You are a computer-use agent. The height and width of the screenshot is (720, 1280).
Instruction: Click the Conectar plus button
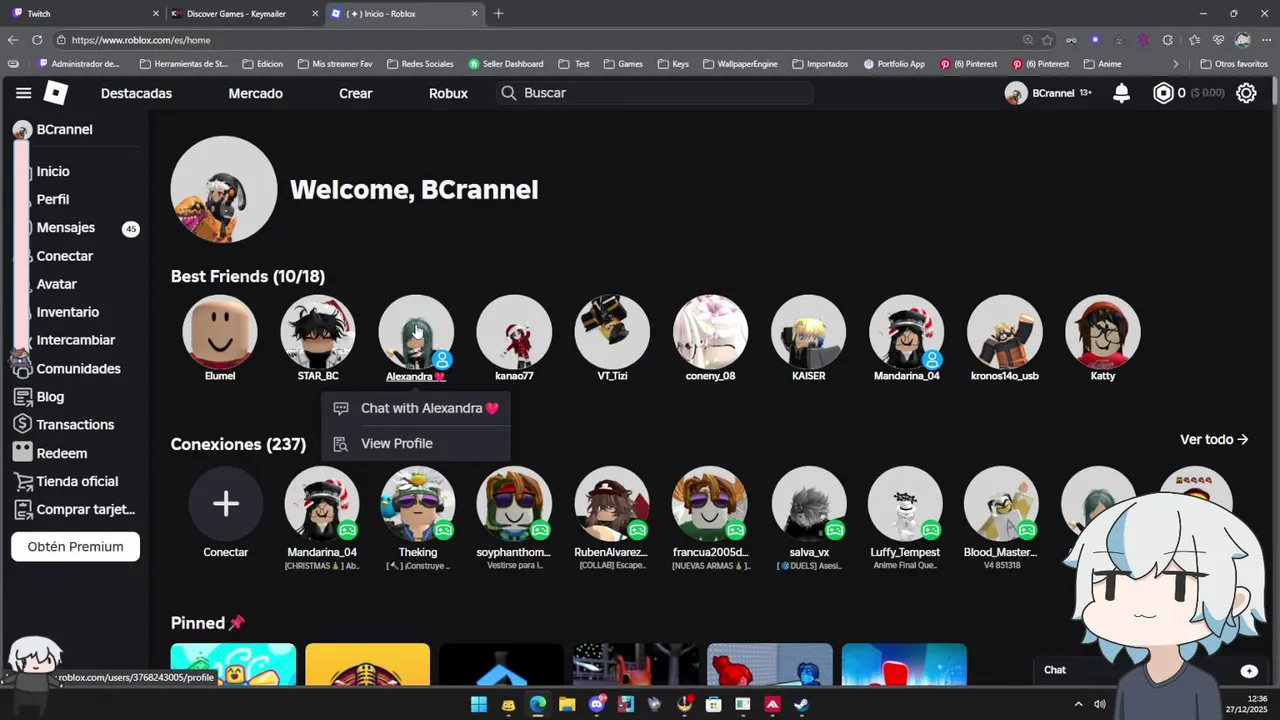(x=226, y=503)
